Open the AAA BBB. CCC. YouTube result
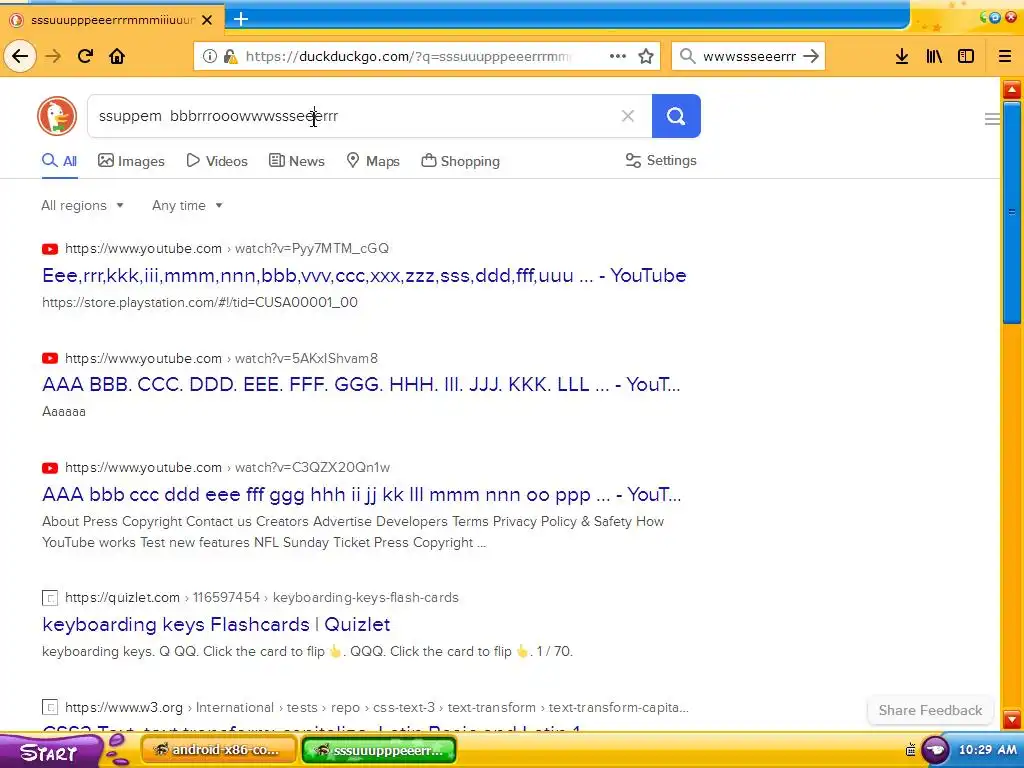The width and height of the screenshot is (1024, 768). [x=360, y=385]
